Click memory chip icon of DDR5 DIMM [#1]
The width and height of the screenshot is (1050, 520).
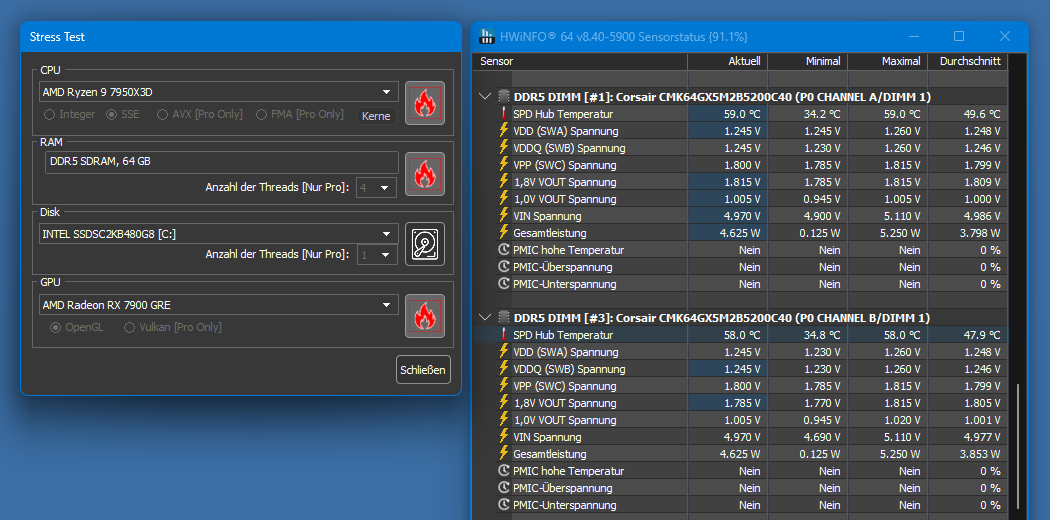click(504, 97)
